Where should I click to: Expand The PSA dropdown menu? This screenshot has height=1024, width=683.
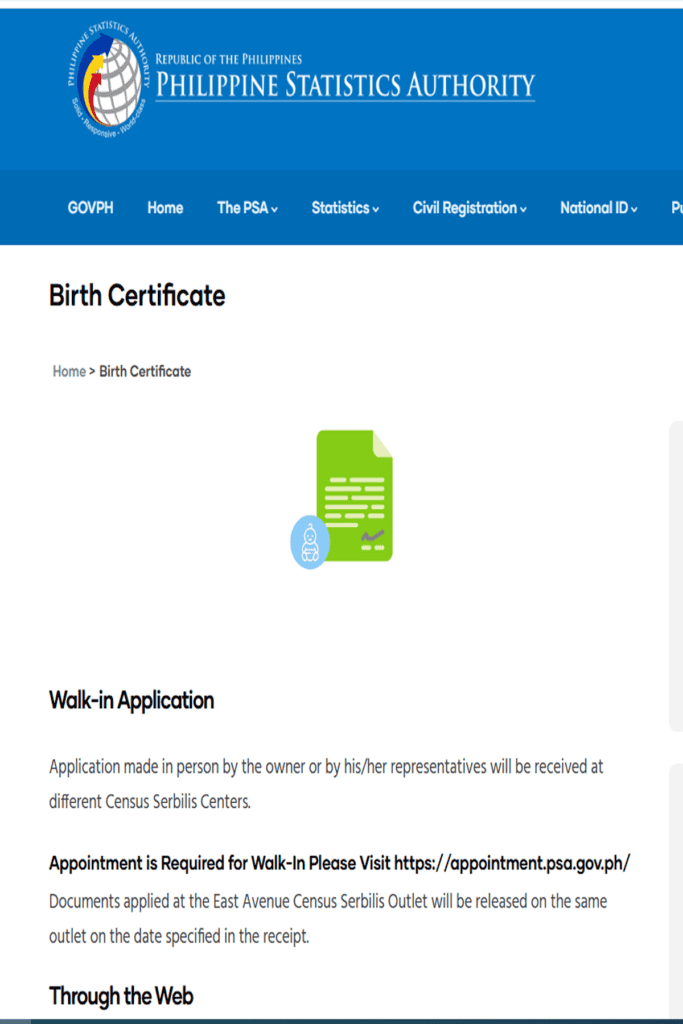pyautogui.click(x=247, y=208)
